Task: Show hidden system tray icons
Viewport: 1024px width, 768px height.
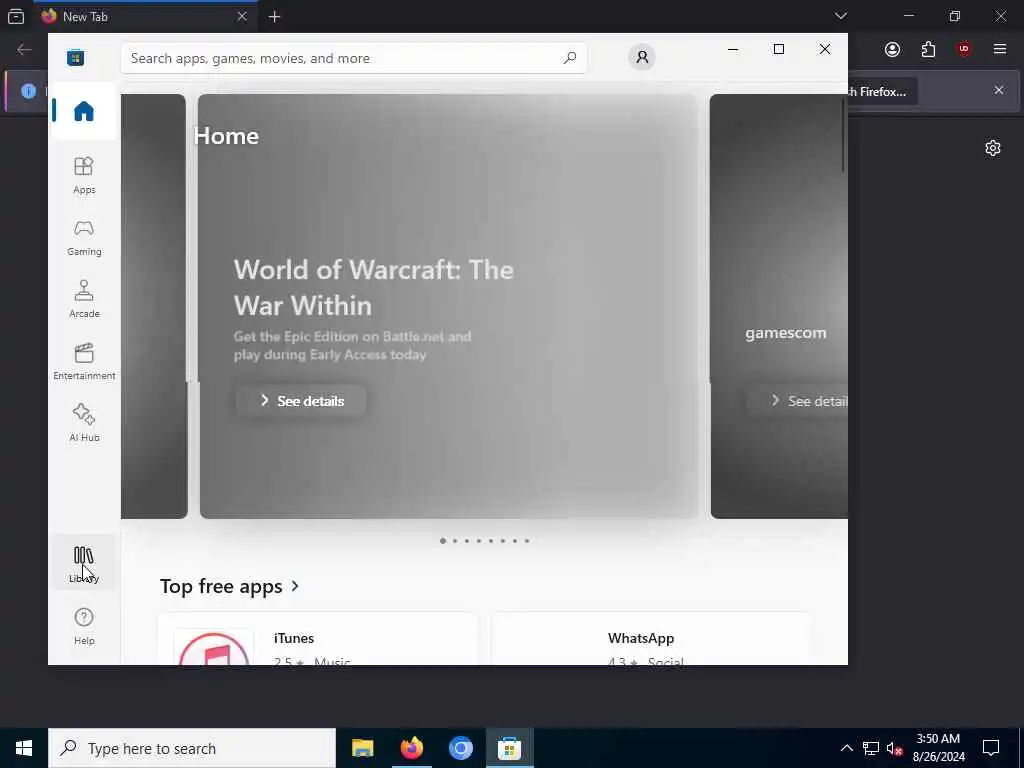Action: (x=846, y=748)
